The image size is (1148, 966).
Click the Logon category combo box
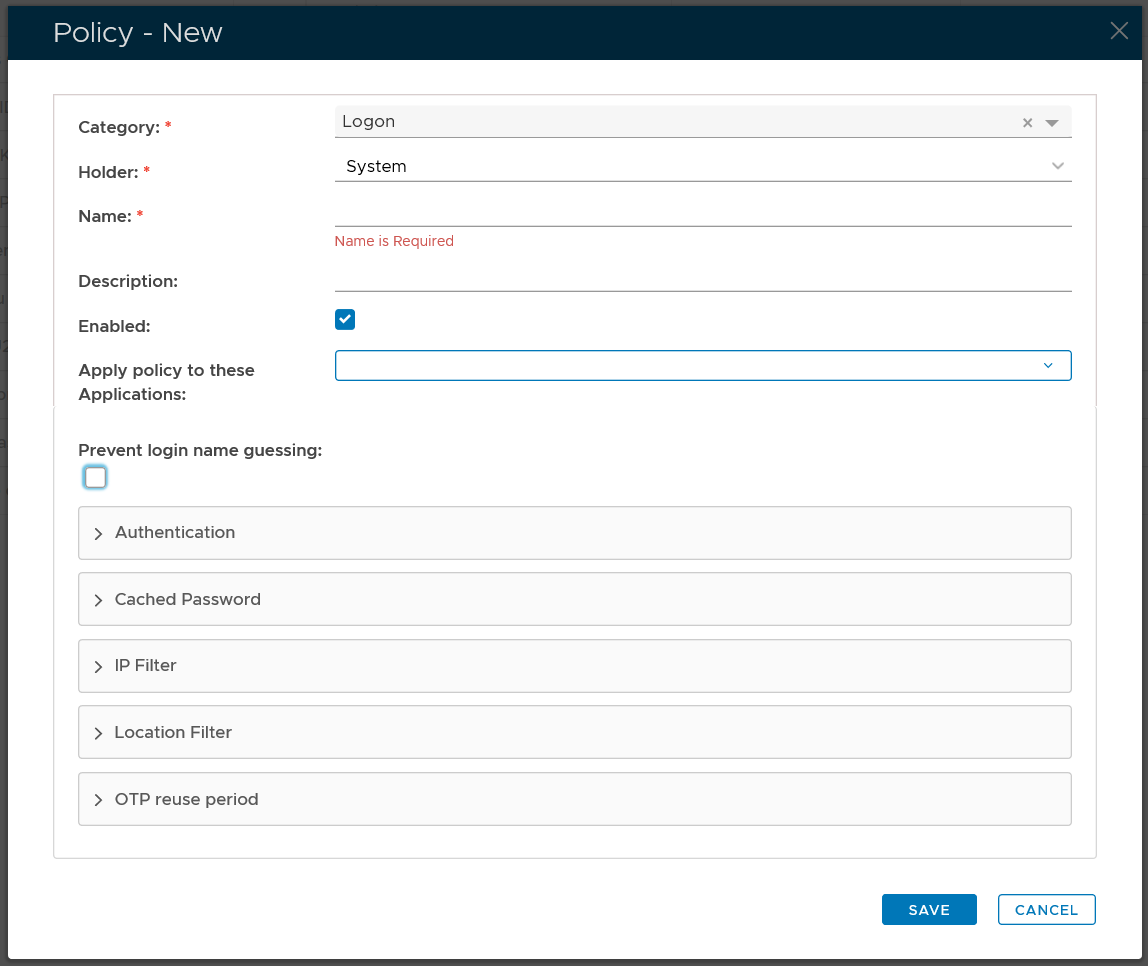pos(670,122)
